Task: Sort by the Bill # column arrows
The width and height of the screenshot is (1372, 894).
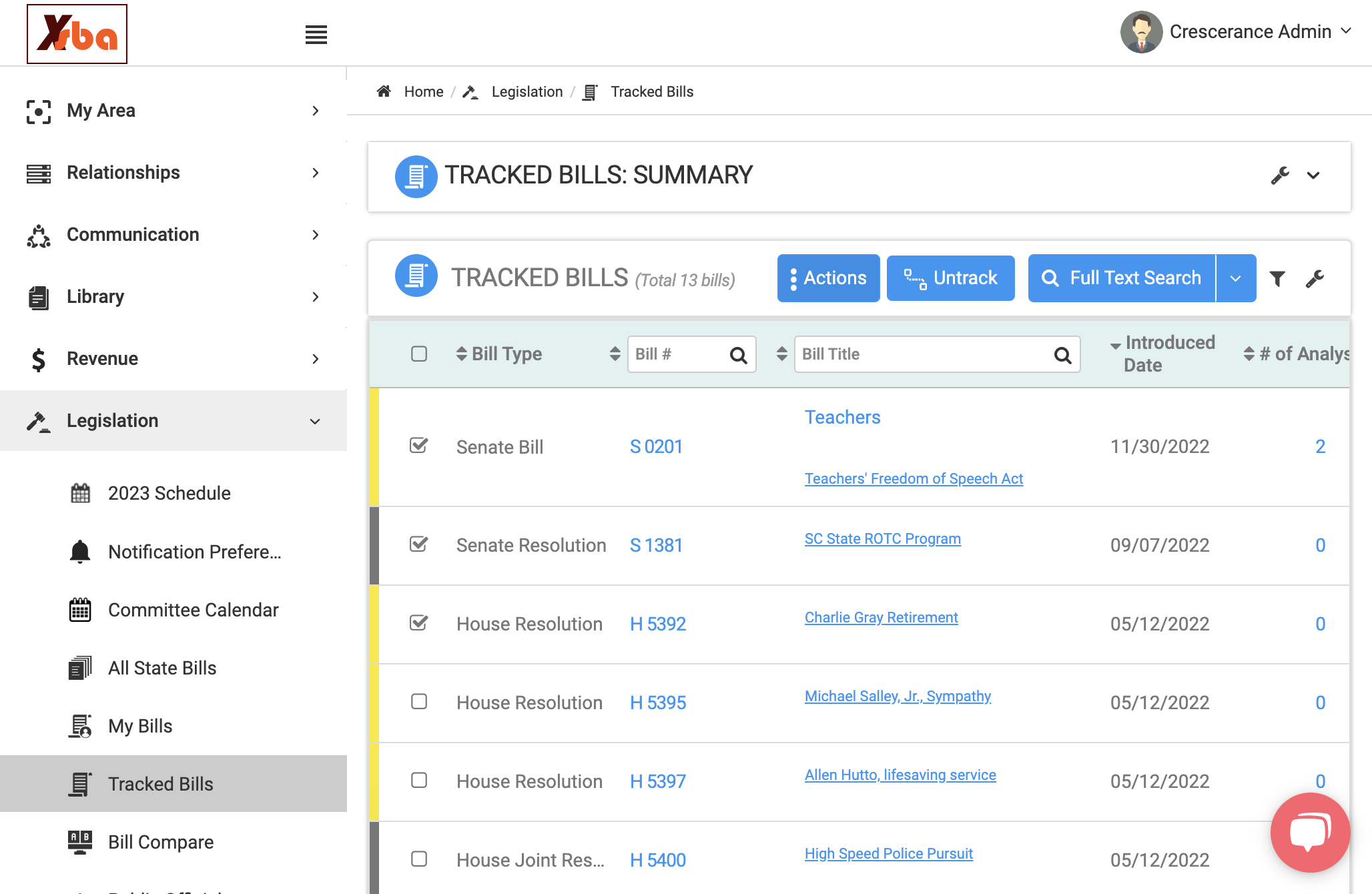Action: pyautogui.click(x=615, y=354)
